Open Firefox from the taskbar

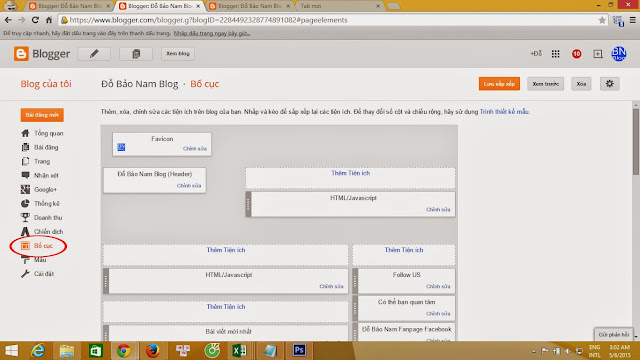click(153, 351)
